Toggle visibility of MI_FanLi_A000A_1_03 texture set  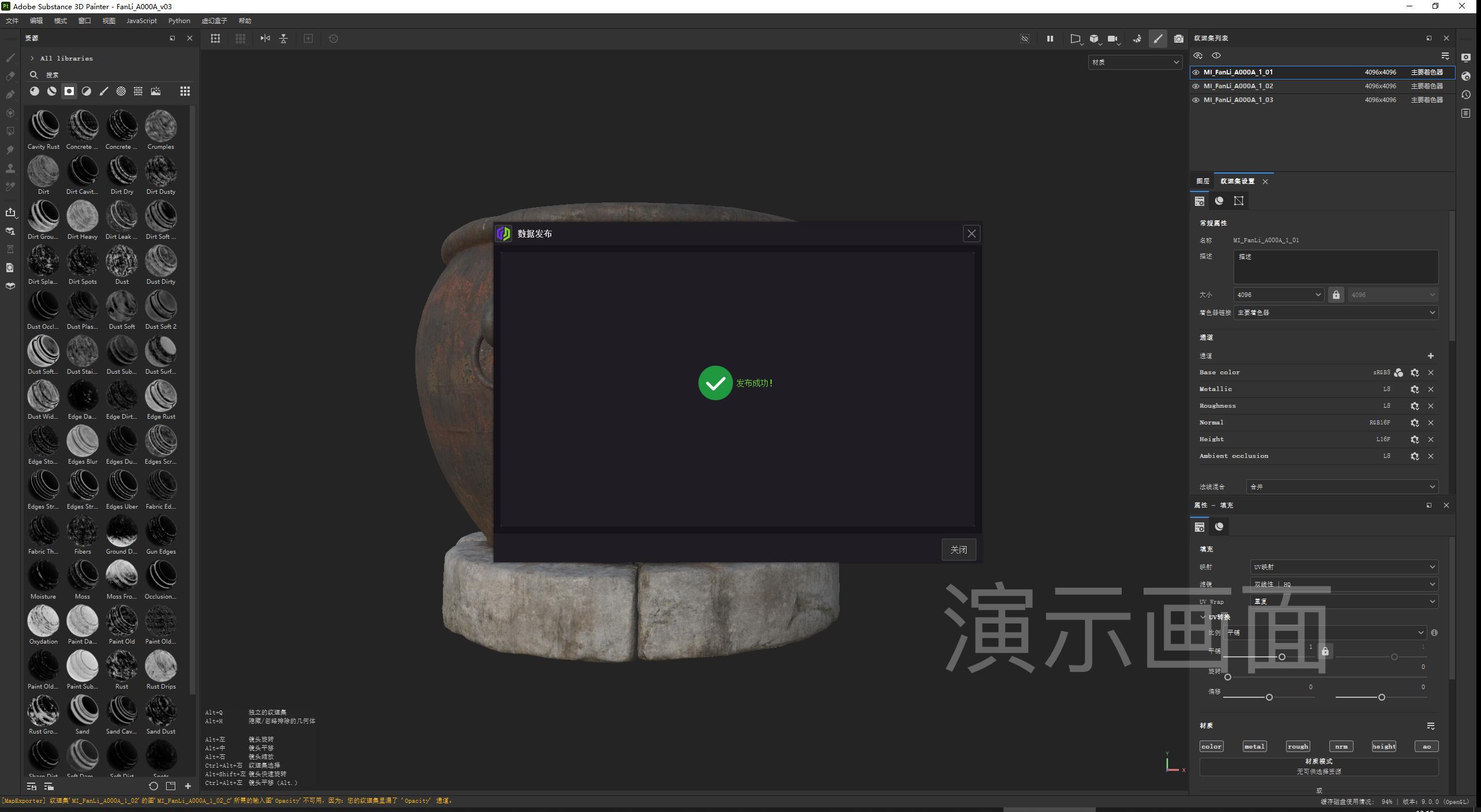(1196, 100)
